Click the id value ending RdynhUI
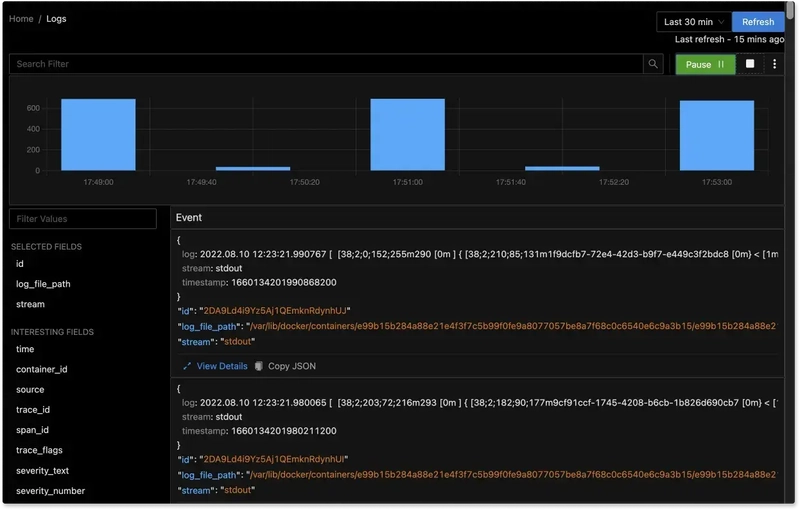800x510 pixels. pyautogui.click(x=273, y=459)
